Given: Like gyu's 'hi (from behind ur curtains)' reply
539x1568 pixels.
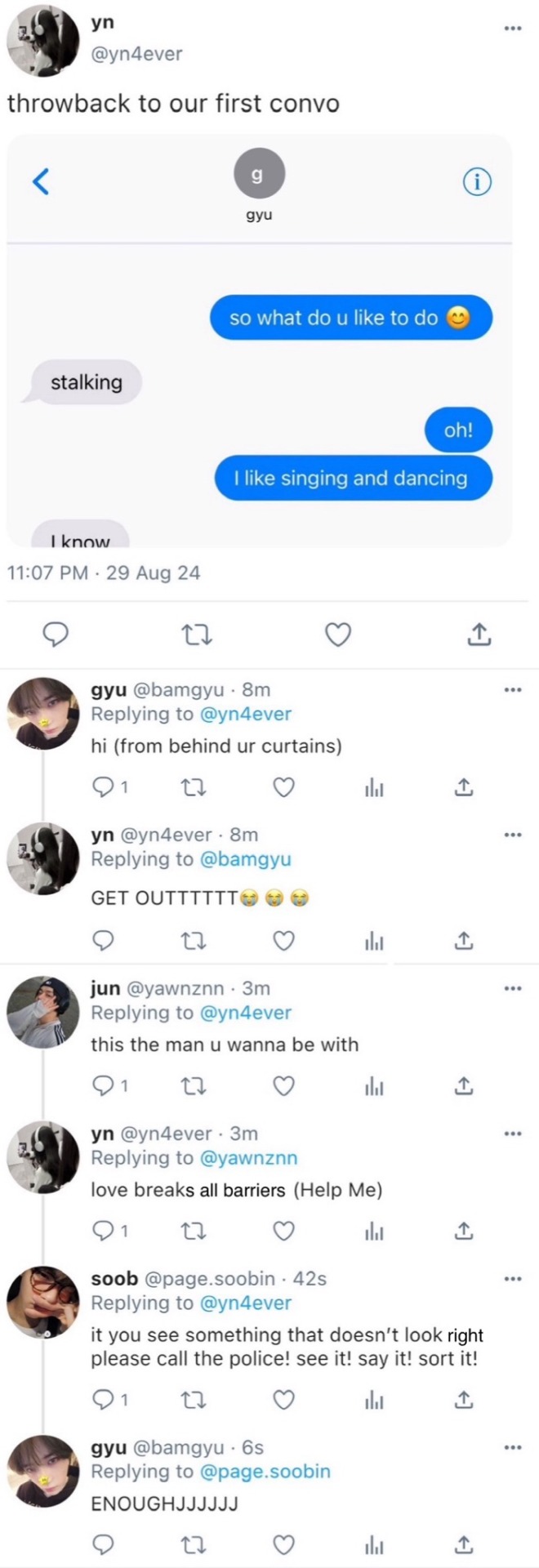Looking at the screenshot, I should 283,787.
